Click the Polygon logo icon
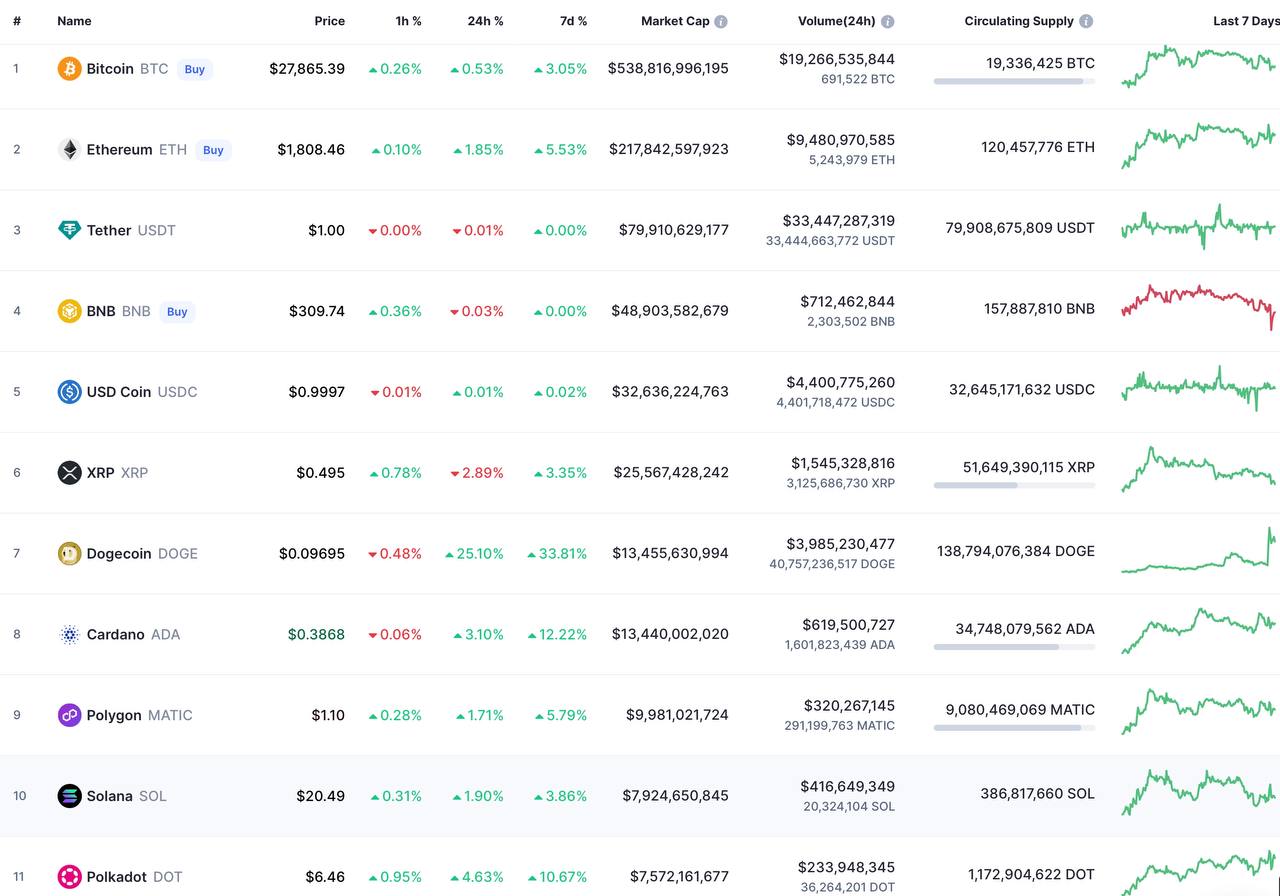This screenshot has height=896, width=1280. [x=69, y=715]
